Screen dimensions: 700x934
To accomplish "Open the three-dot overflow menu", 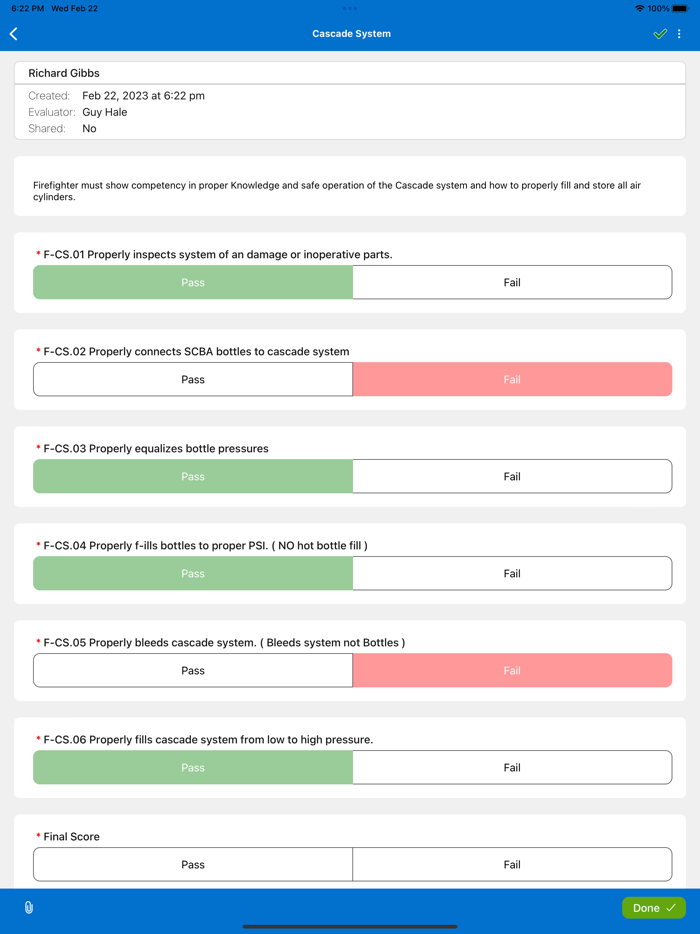I will coord(681,33).
